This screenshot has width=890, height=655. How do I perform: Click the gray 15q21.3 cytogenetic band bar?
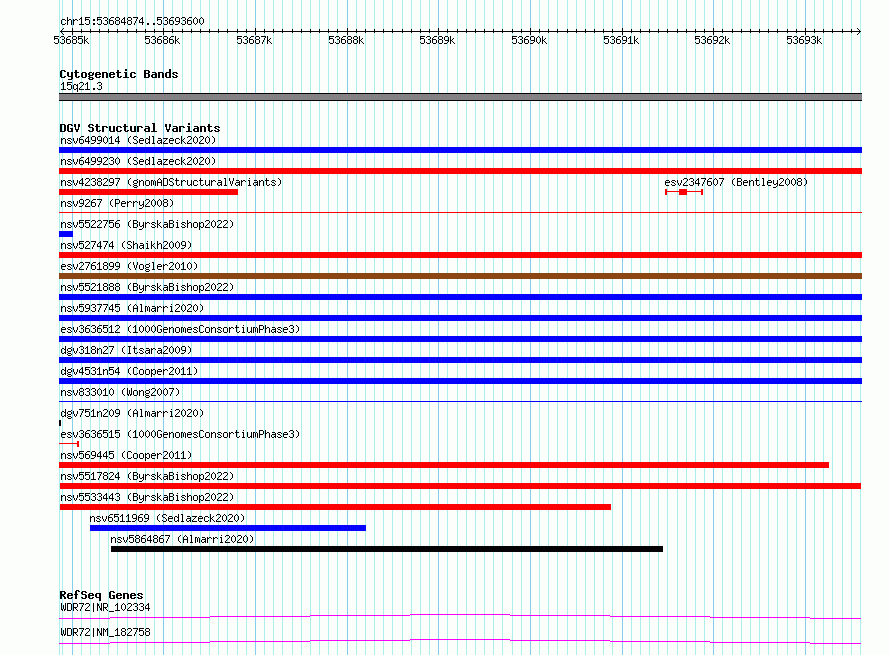click(460, 97)
